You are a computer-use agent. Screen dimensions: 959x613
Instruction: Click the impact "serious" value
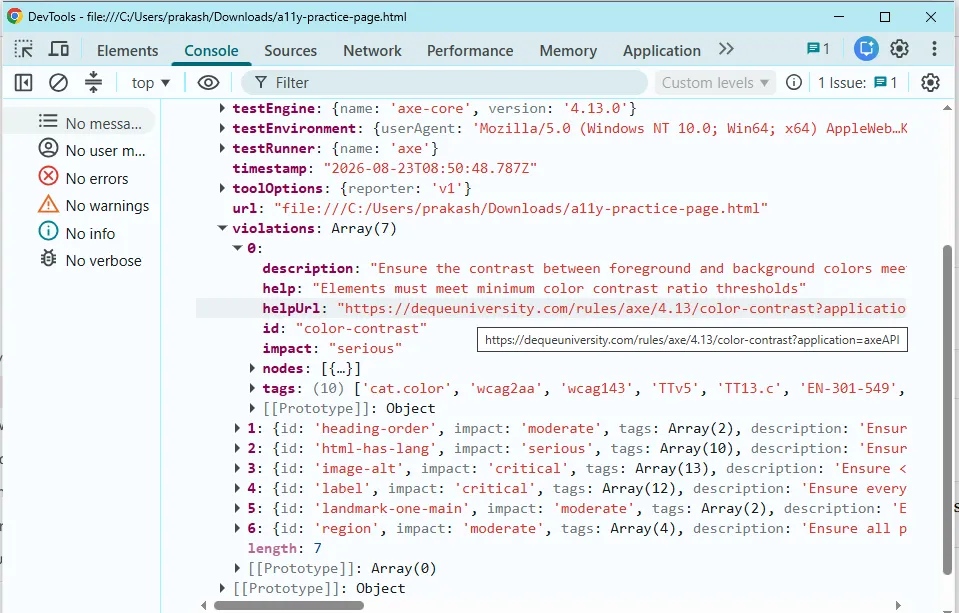point(365,349)
